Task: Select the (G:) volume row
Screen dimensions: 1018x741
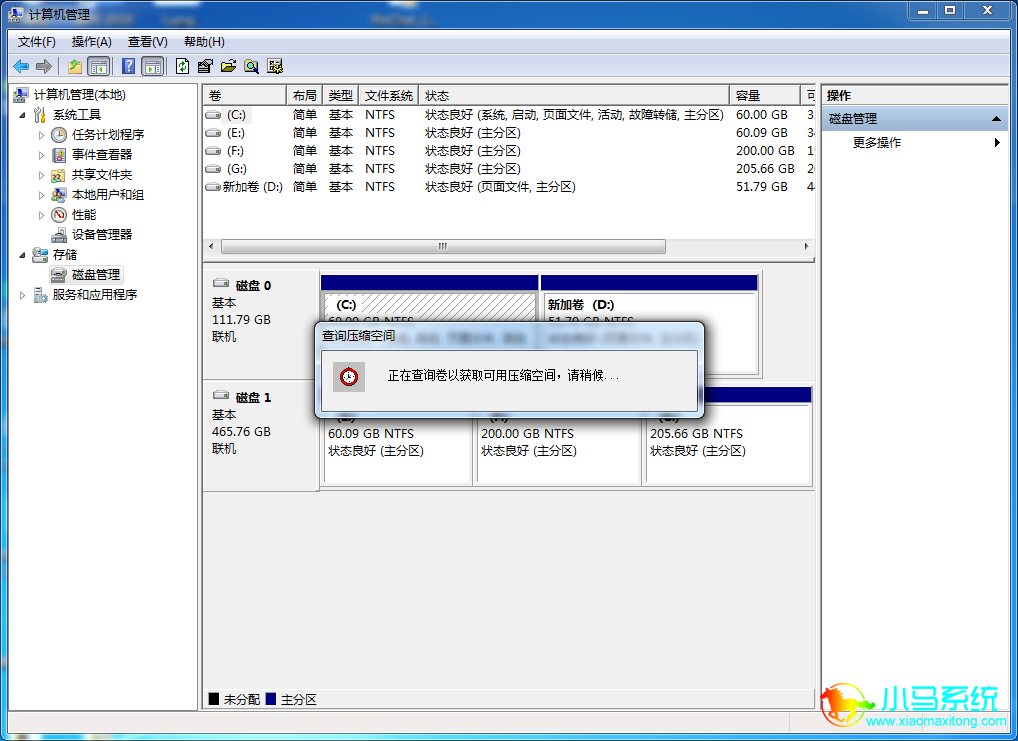Action: point(509,169)
